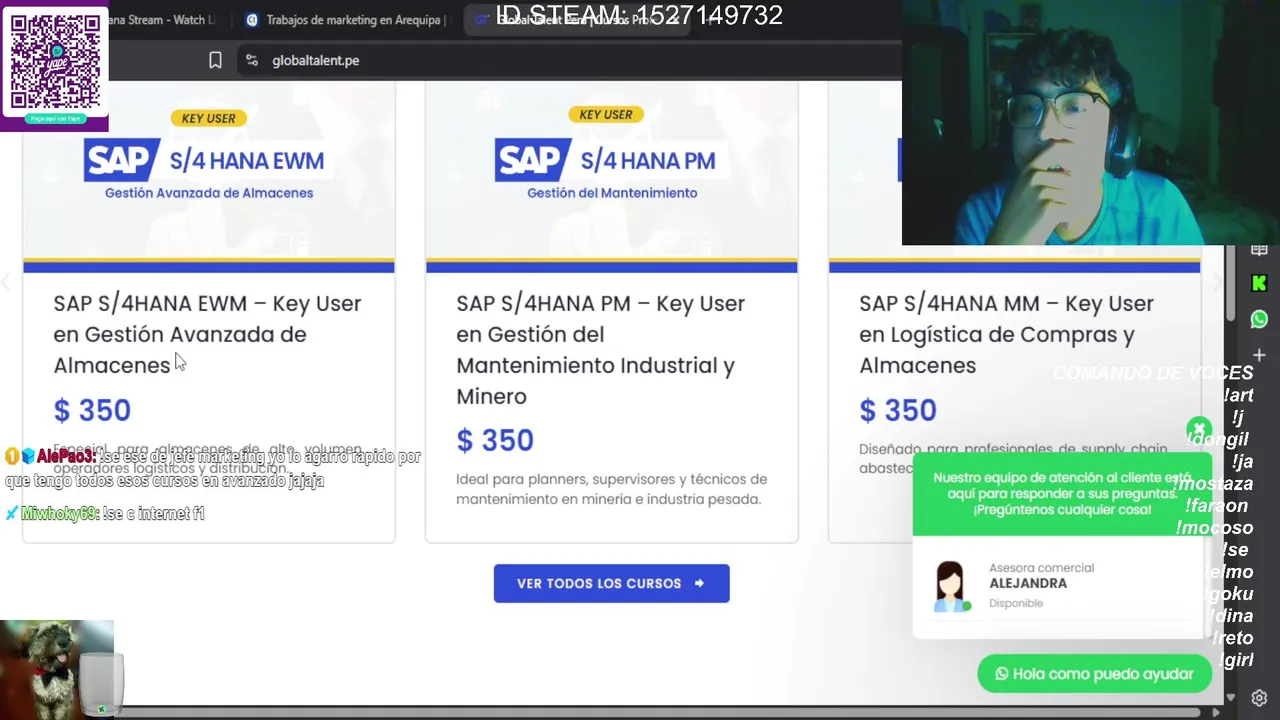The image size is (1280, 720).
Task: Click the SAP logo on the EWM card
Action: pyautogui.click(x=121, y=160)
